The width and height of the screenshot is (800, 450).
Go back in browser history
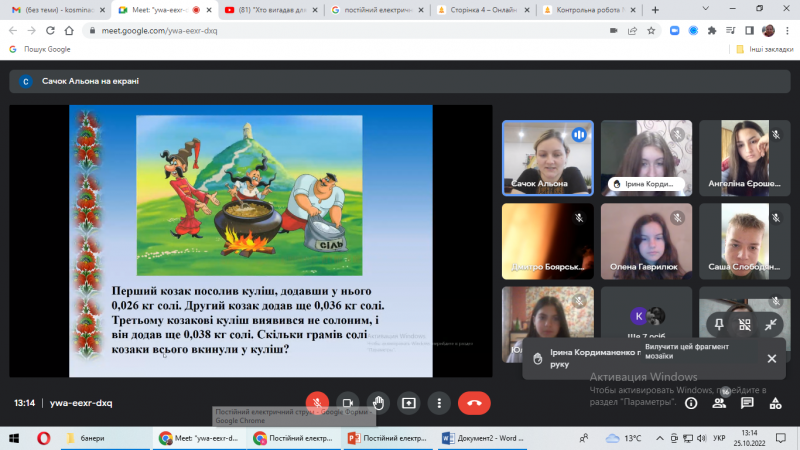(13, 31)
